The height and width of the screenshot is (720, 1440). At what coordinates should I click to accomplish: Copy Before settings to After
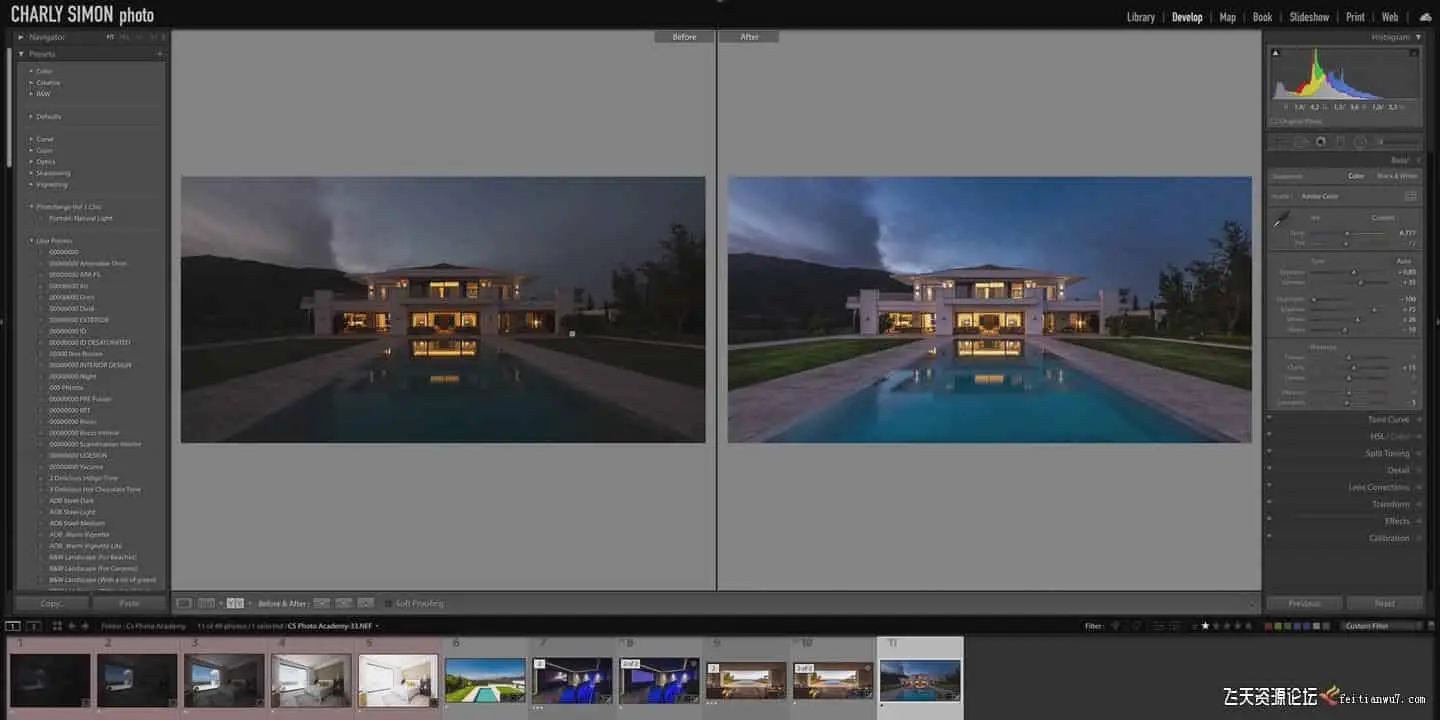point(322,603)
